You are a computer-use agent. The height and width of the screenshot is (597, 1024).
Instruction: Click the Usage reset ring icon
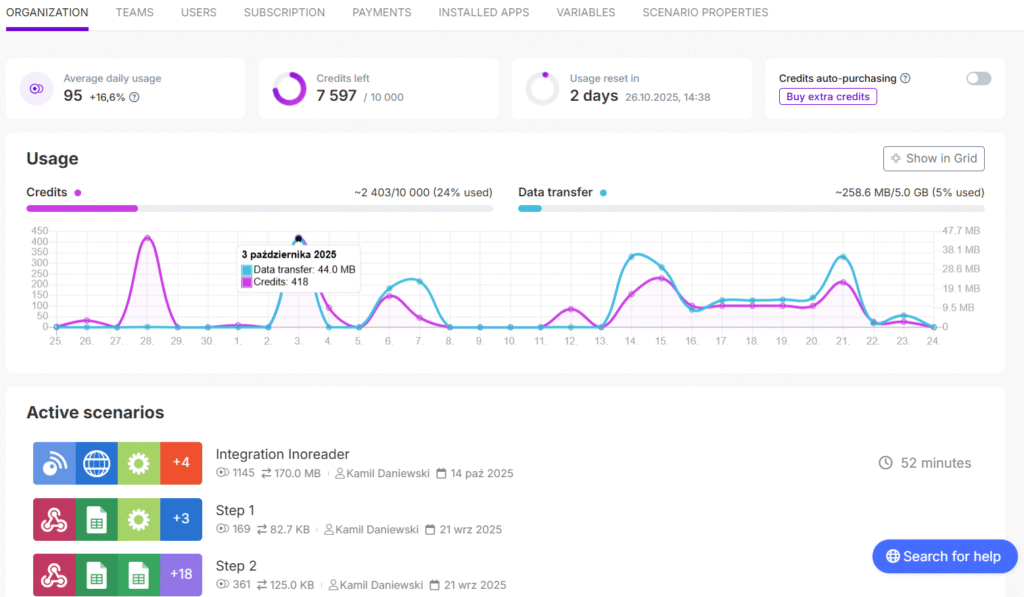[x=543, y=89]
